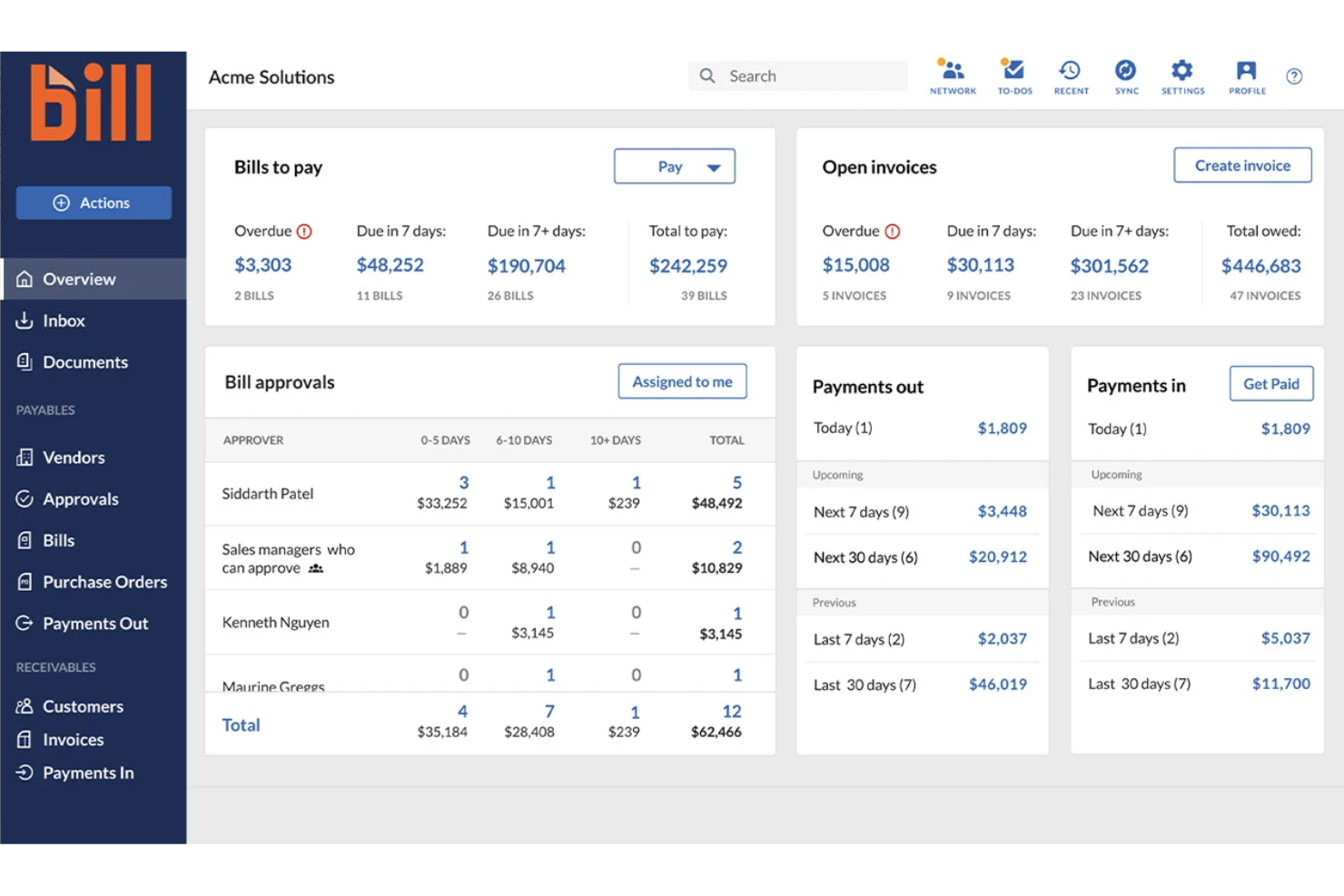The height and width of the screenshot is (896, 1344).
Task: Click the $446,683 total owed
Action: coord(1261,266)
